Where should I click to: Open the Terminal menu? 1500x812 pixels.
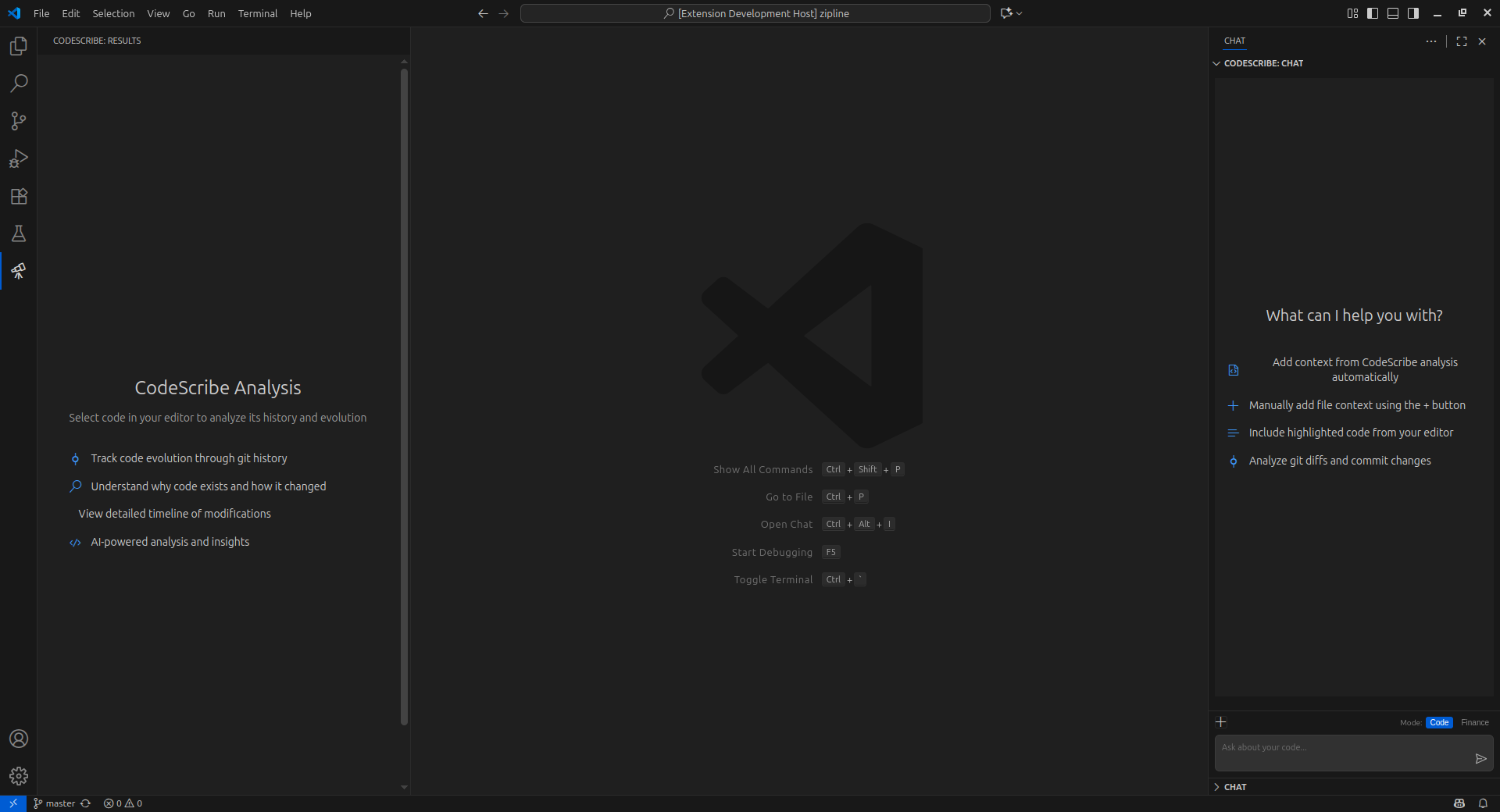[x=258, y=13]
